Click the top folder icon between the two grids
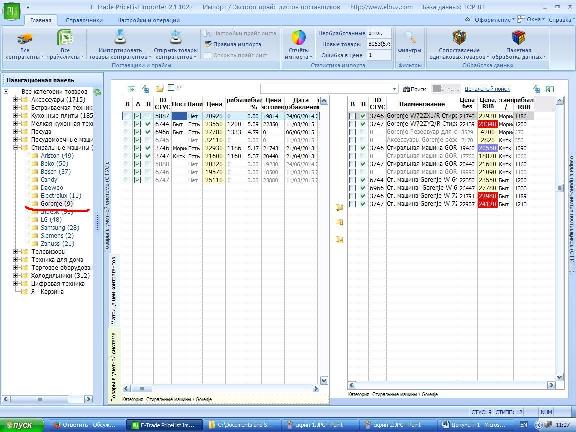576x432 pixels. (x=339, y=208)
